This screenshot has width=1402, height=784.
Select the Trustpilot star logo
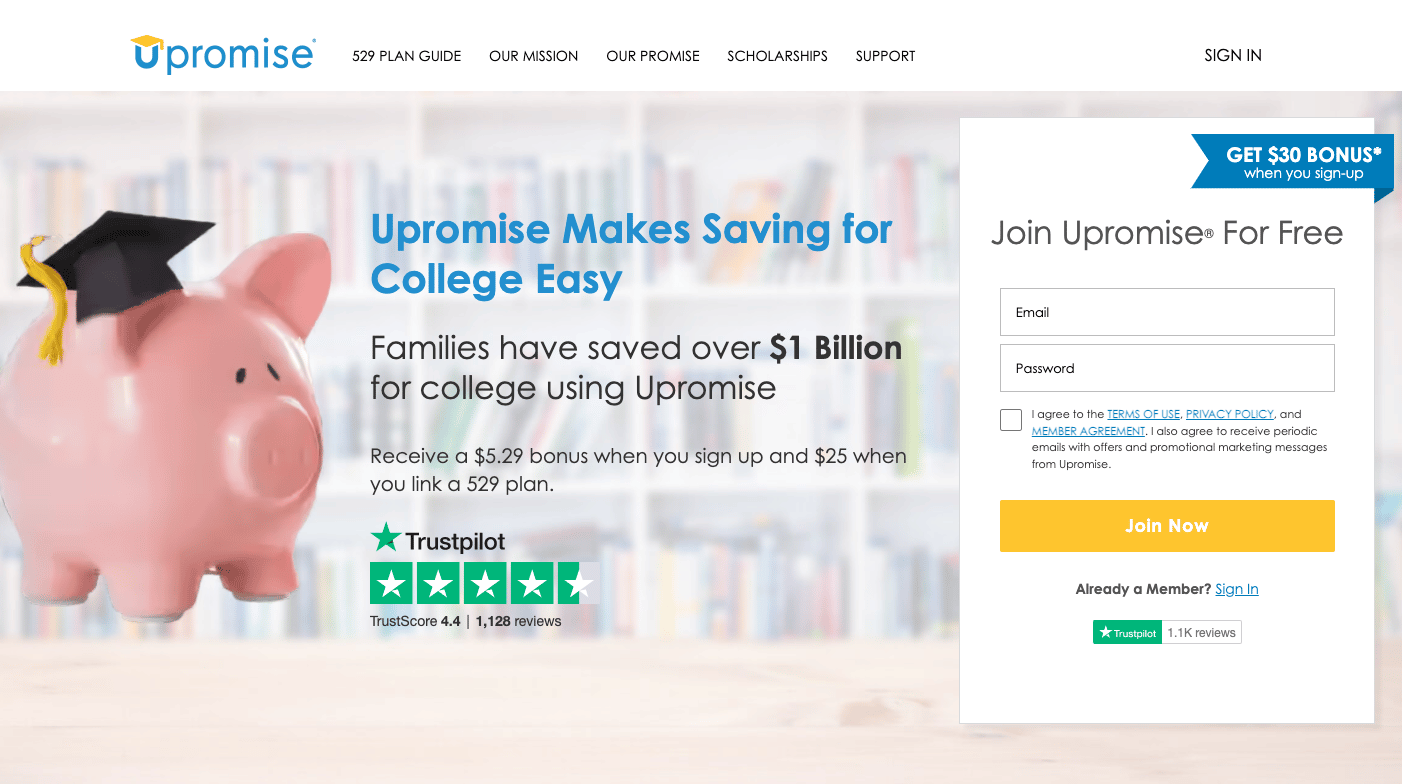(x=388, y=539)
